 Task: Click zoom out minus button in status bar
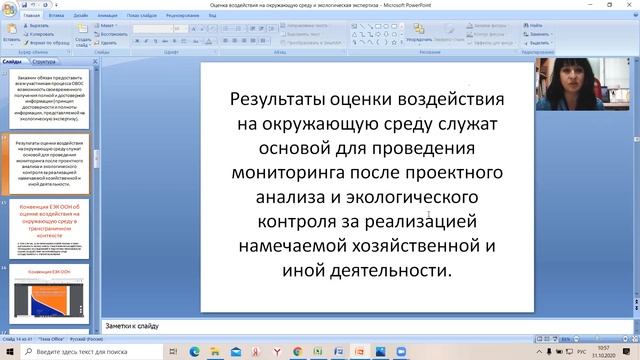click(576, 339)
